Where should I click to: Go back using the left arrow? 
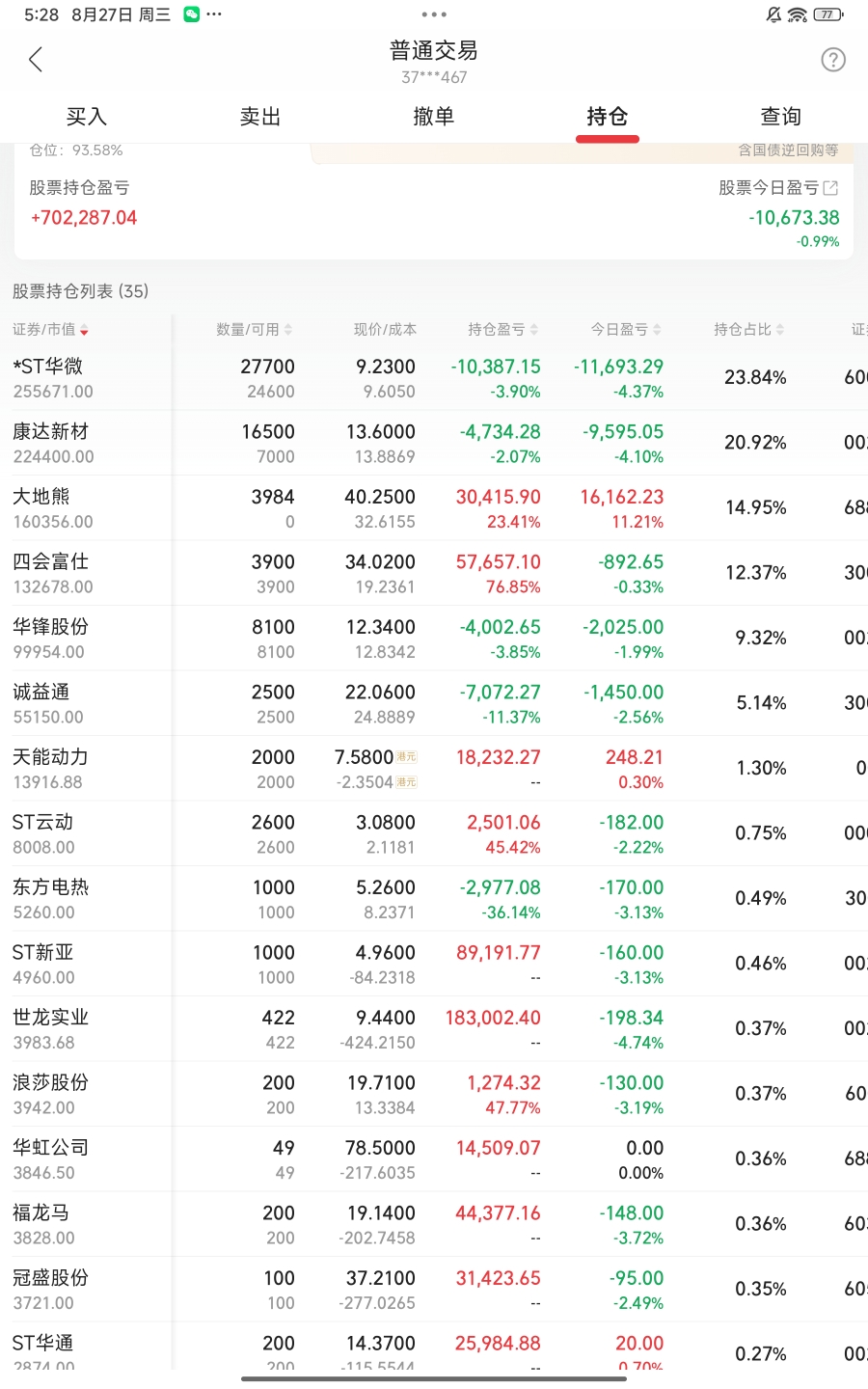(36, 60)
